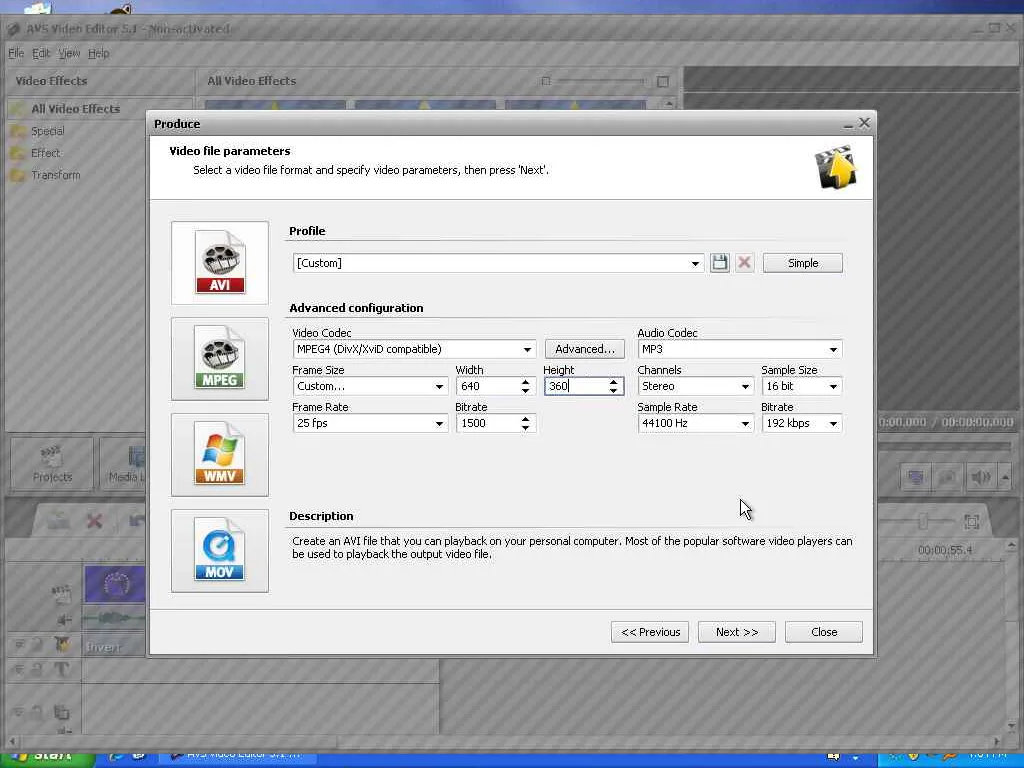Increase the Width value with up arrow
This screenshot has height=768, width=1024.
(526, 382)
